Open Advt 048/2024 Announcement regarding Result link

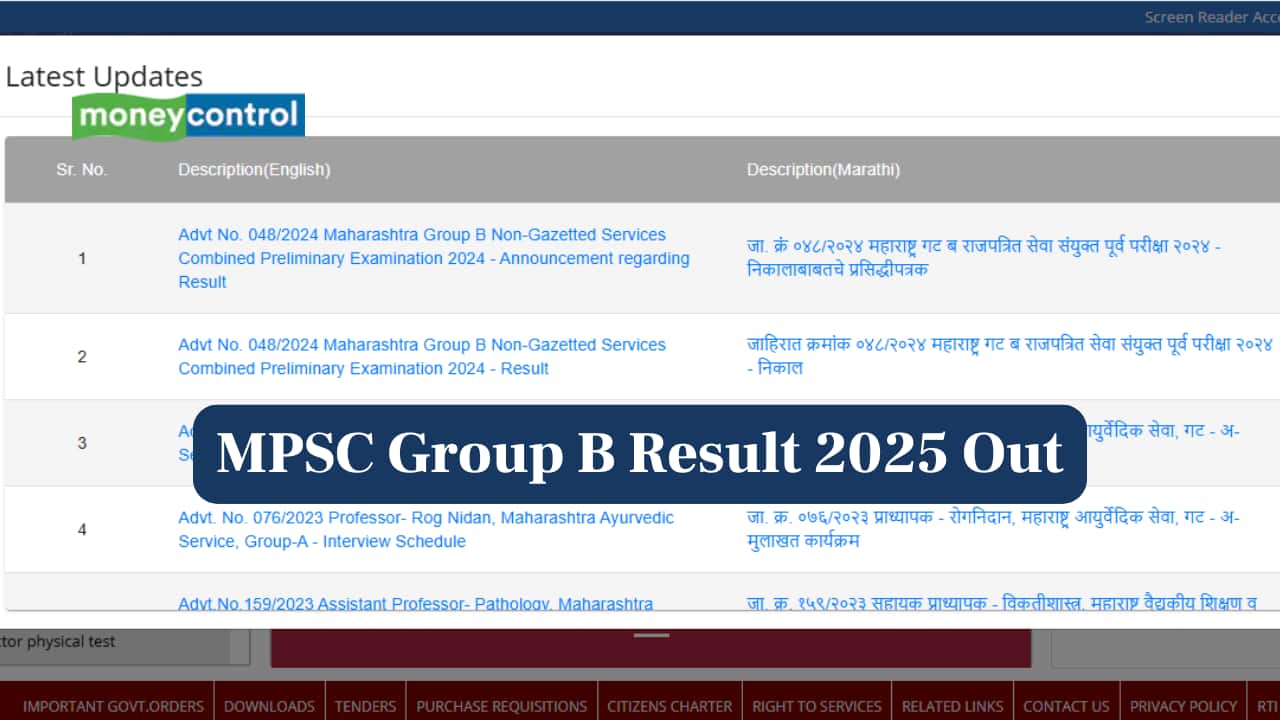pos(434,258)
